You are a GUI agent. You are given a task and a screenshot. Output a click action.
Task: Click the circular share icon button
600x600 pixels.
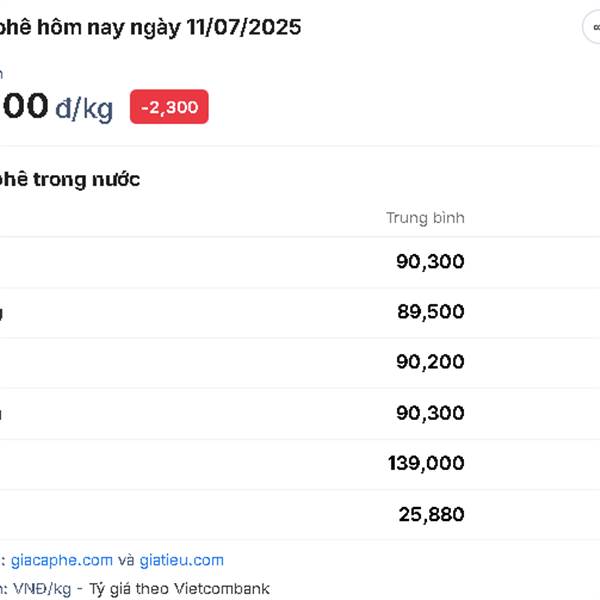tap(592, 27)
